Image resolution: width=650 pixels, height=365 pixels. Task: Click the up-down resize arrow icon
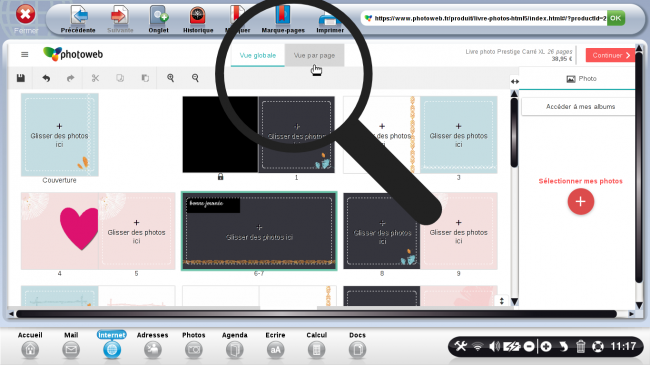pyautogui.click(x=502, y=301)
